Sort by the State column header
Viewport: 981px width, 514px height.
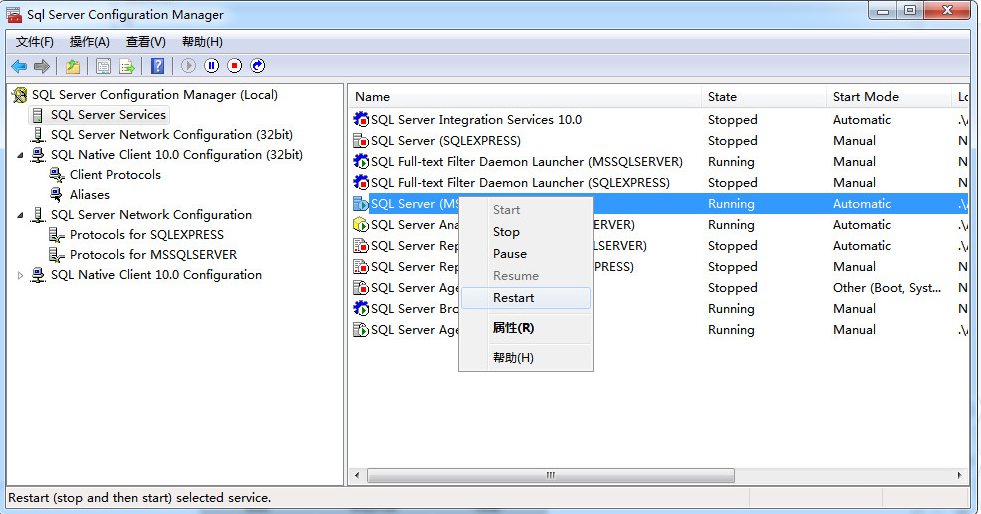tap(765, 97)
